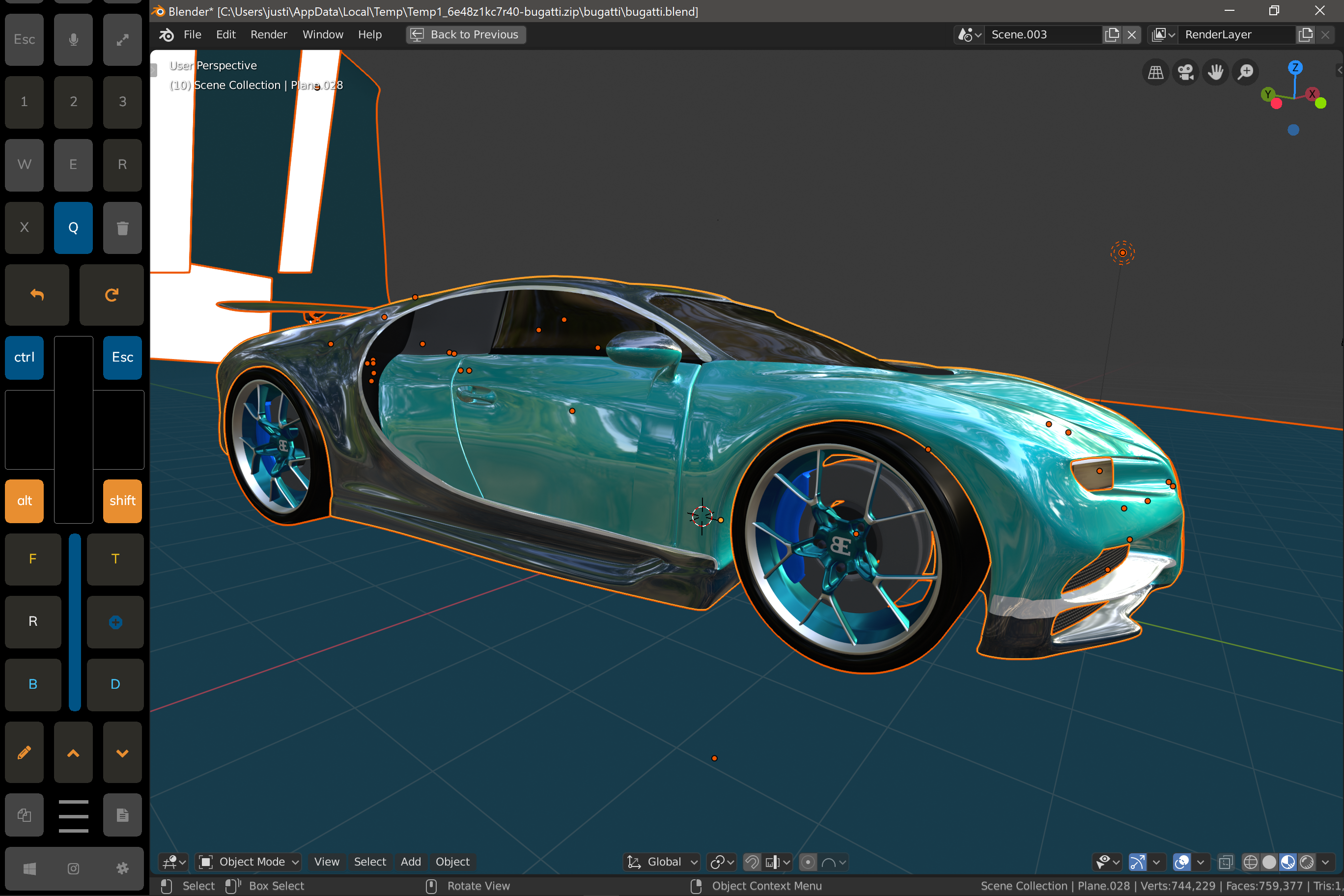
Task: Open selectability and visibility dropdown
Action: (x=1108, y=862)
